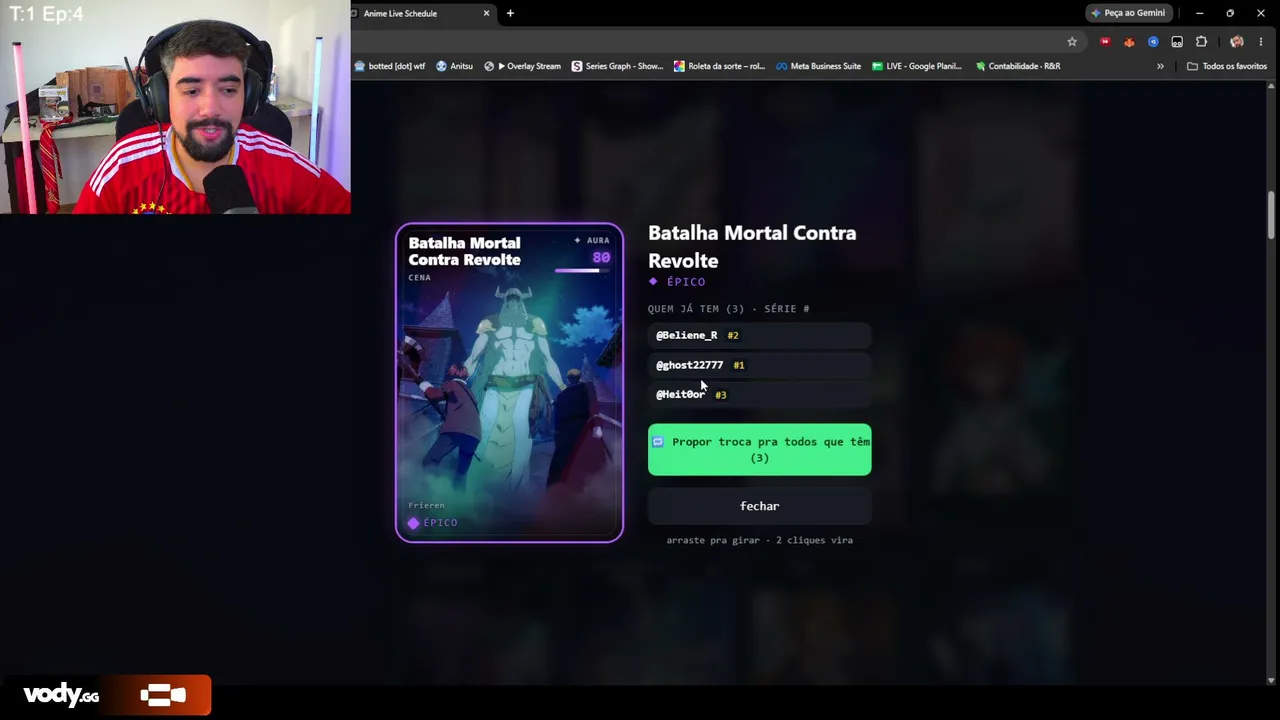This screenshot has height=720, width=1280.
Task: Open the Chrome profile avatar
Action: 1237,42
